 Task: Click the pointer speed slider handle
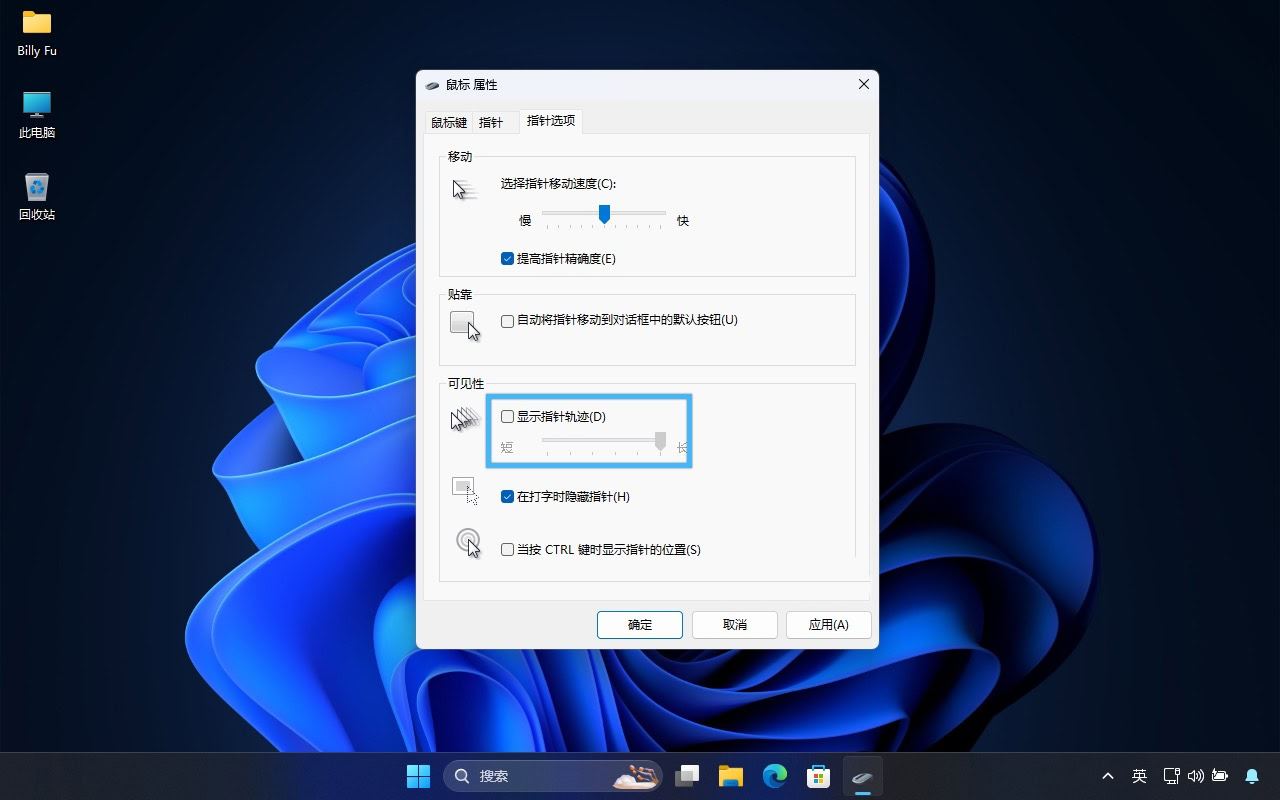pos(604,214)
